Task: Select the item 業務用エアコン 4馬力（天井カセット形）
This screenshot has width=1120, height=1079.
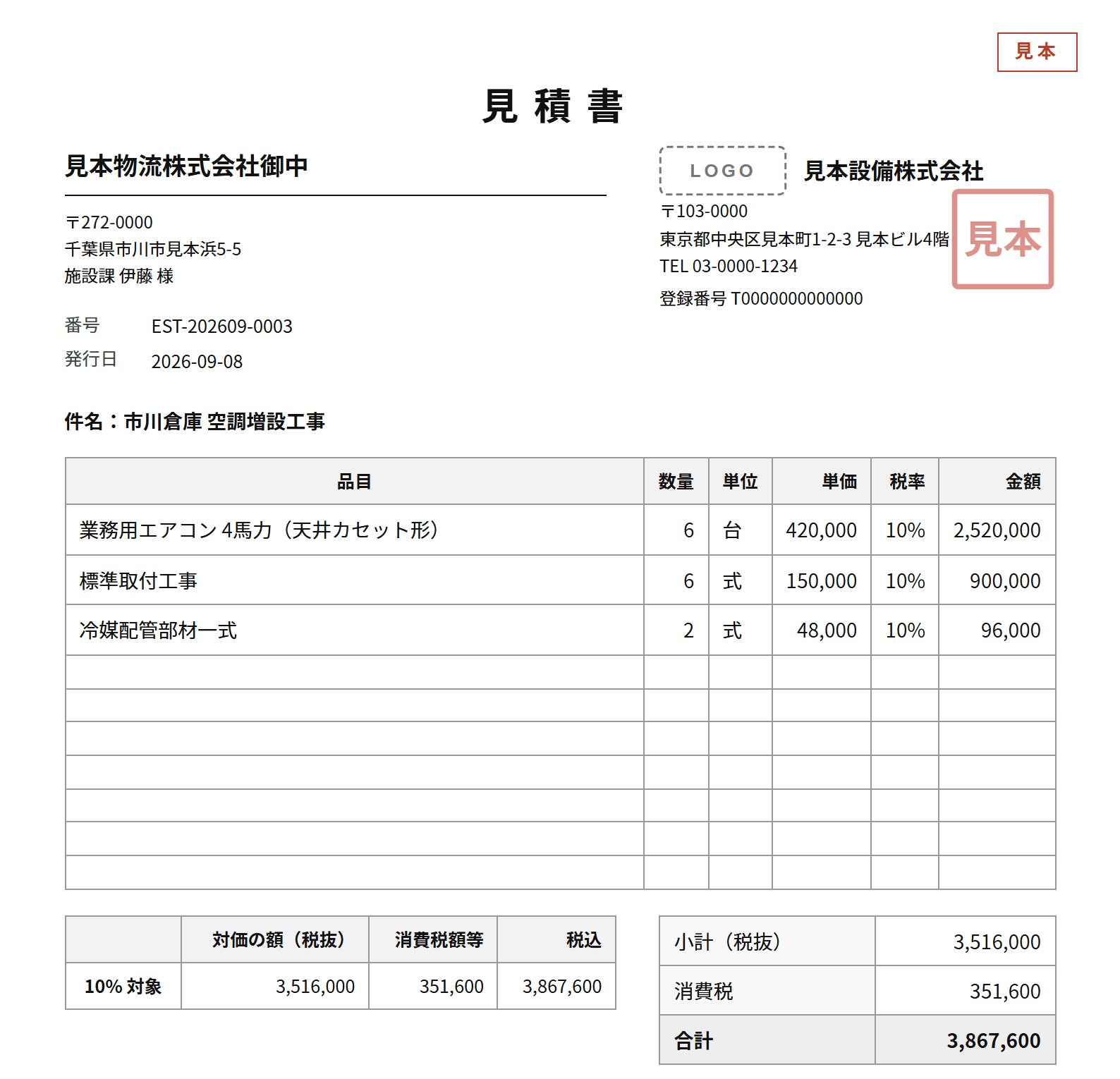Action: pos(260,530)
